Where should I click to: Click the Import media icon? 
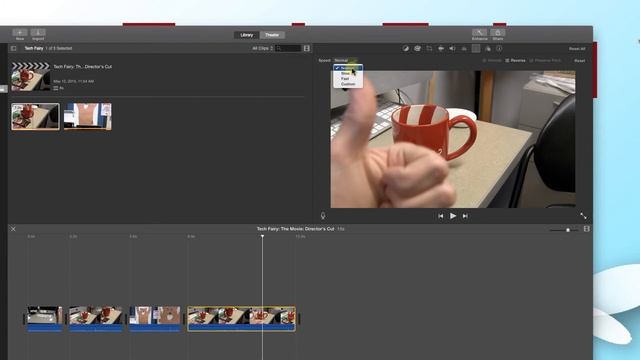[x=38, y=33]
